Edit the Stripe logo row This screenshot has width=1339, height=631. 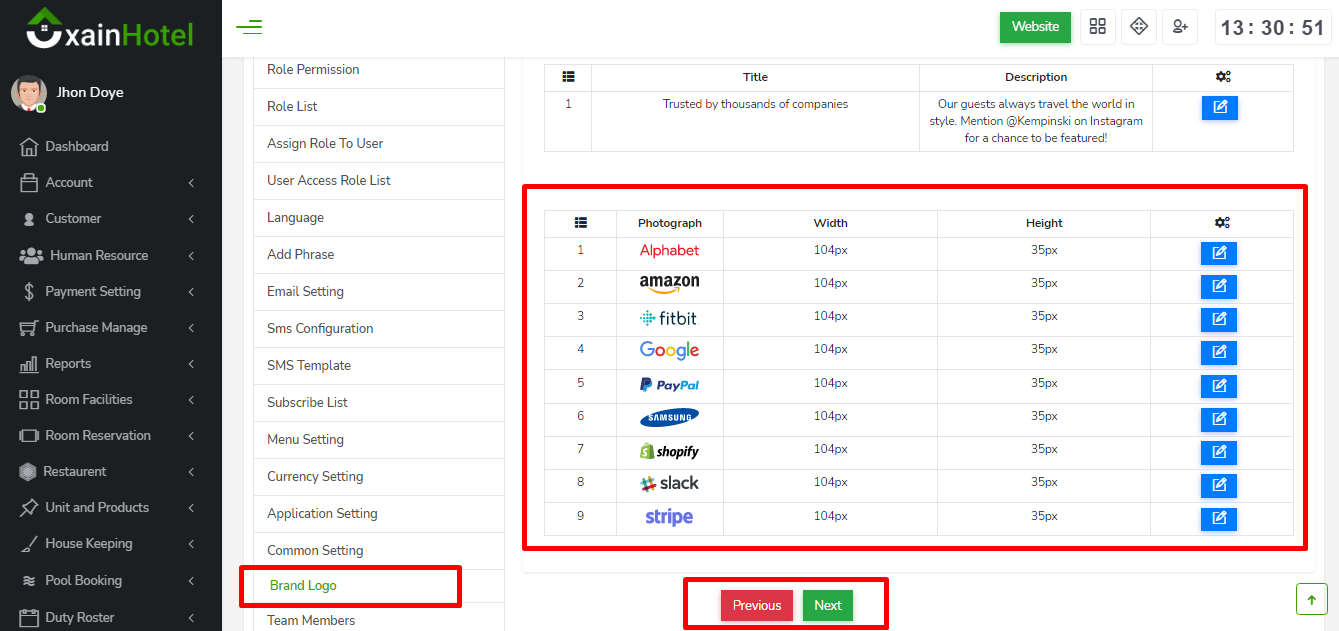(x=1218, y=519)
